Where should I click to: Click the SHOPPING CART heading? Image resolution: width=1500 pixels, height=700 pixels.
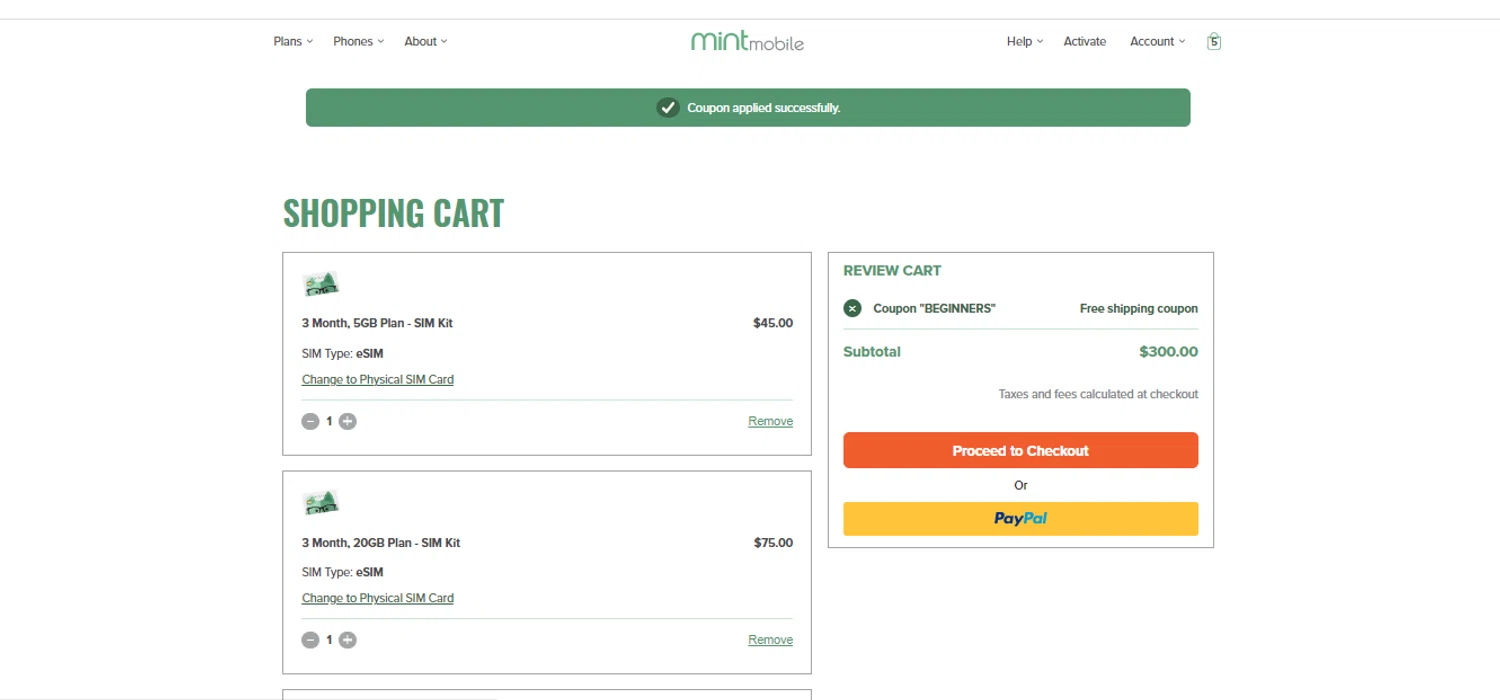coord(393,213)
